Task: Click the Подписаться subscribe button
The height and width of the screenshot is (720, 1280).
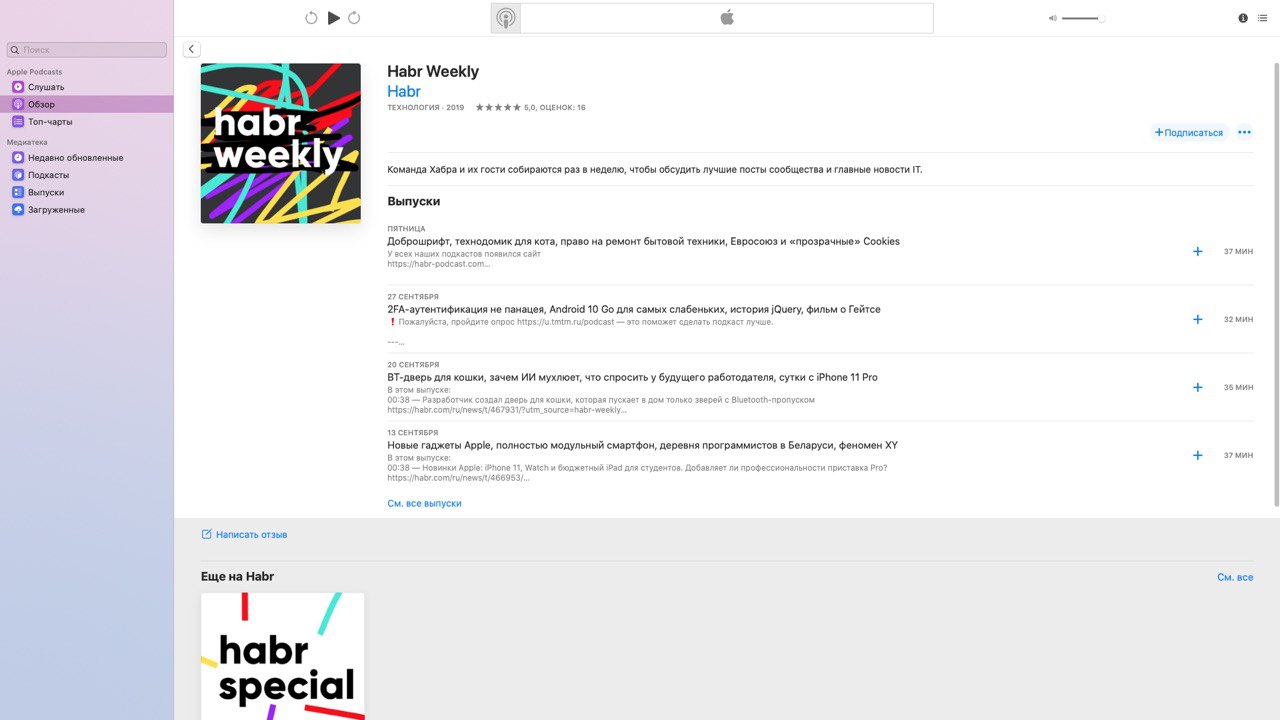Action: coord(1189,132)
